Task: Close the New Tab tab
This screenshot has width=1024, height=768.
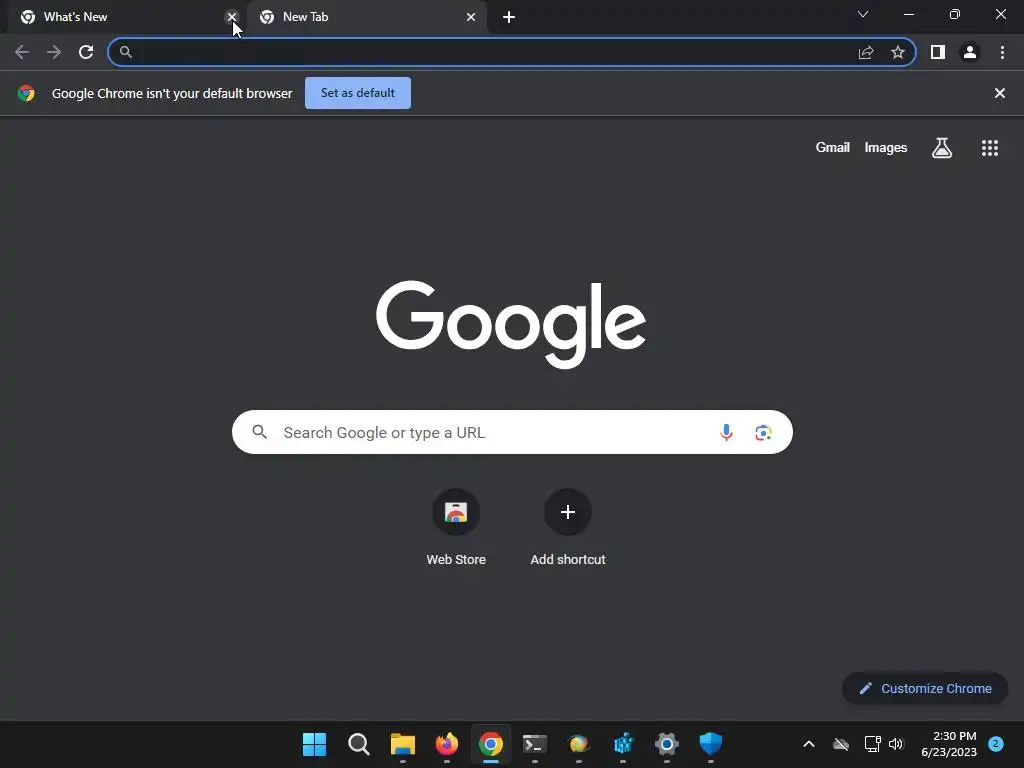Action: 471,17
